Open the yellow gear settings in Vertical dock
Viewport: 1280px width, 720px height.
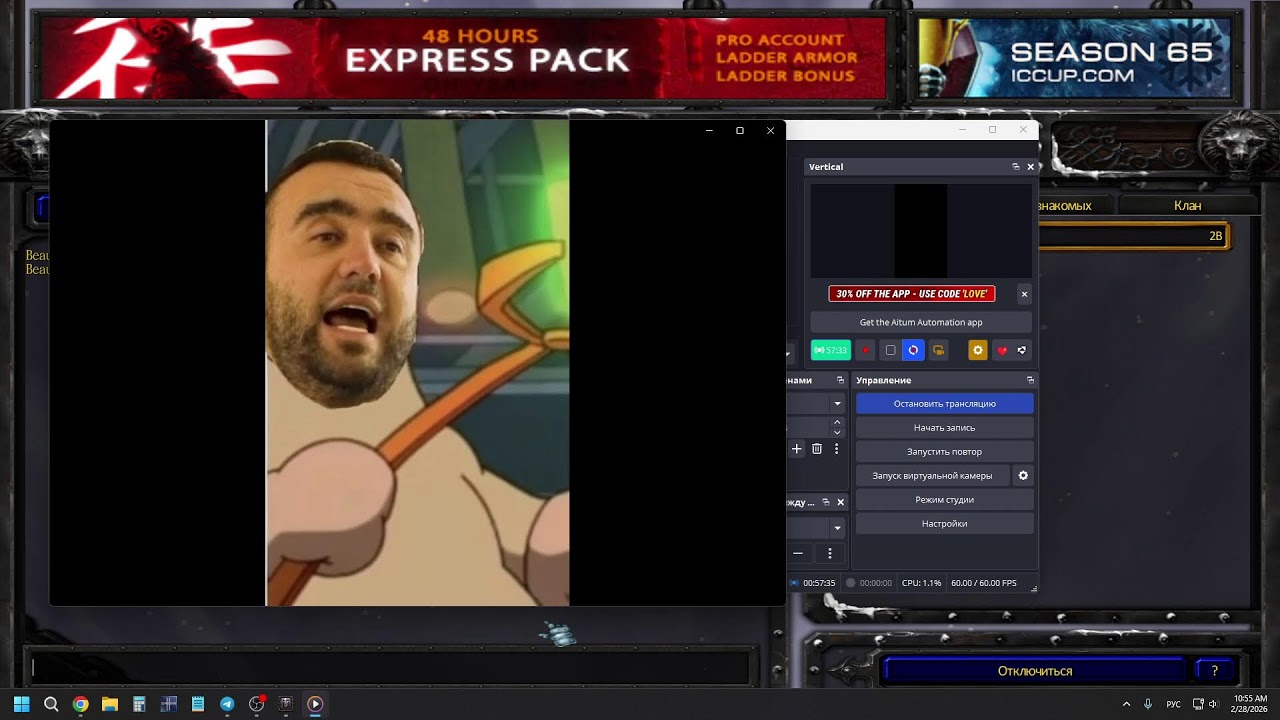point(978,350)
